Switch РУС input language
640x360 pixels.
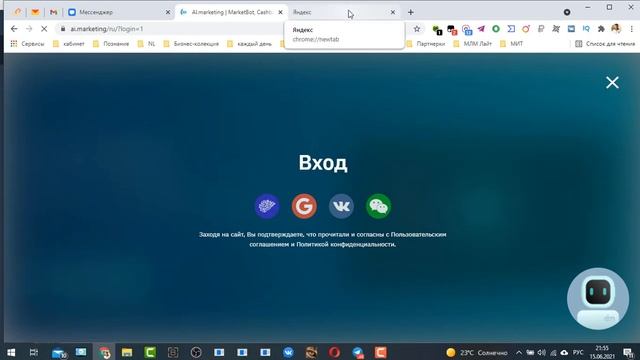click(578, 353)
